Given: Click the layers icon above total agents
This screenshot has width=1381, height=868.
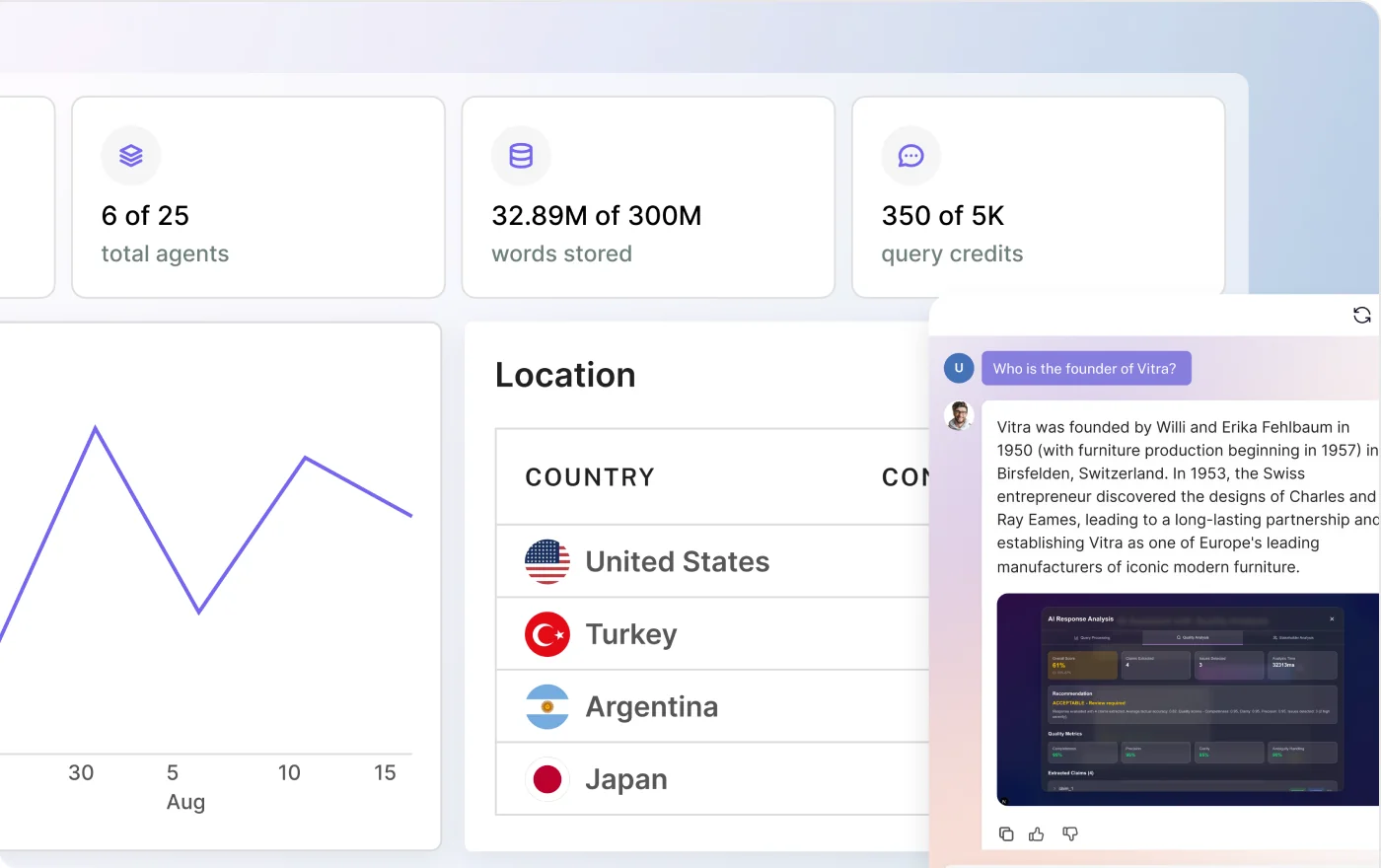Looking at the screenshot, I should tap(131, 156).
